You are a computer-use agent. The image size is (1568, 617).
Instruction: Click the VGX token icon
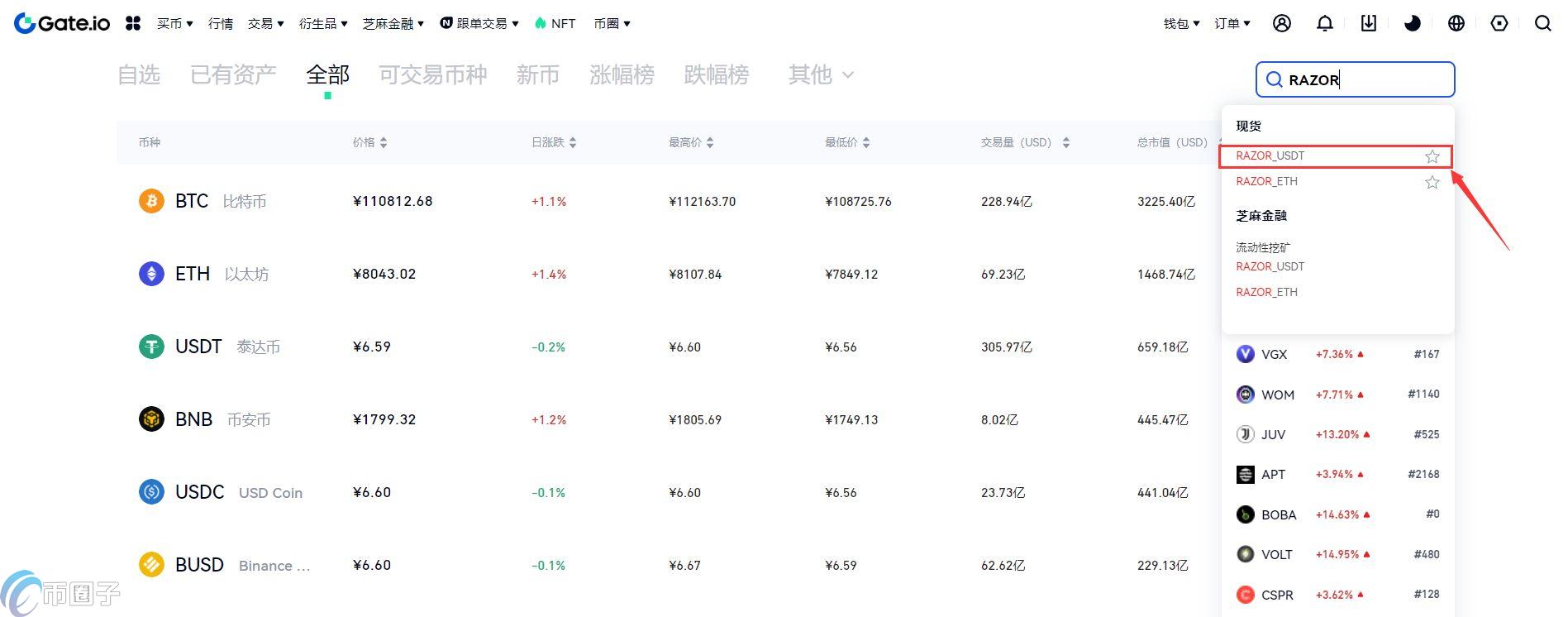coord(1245,354)
